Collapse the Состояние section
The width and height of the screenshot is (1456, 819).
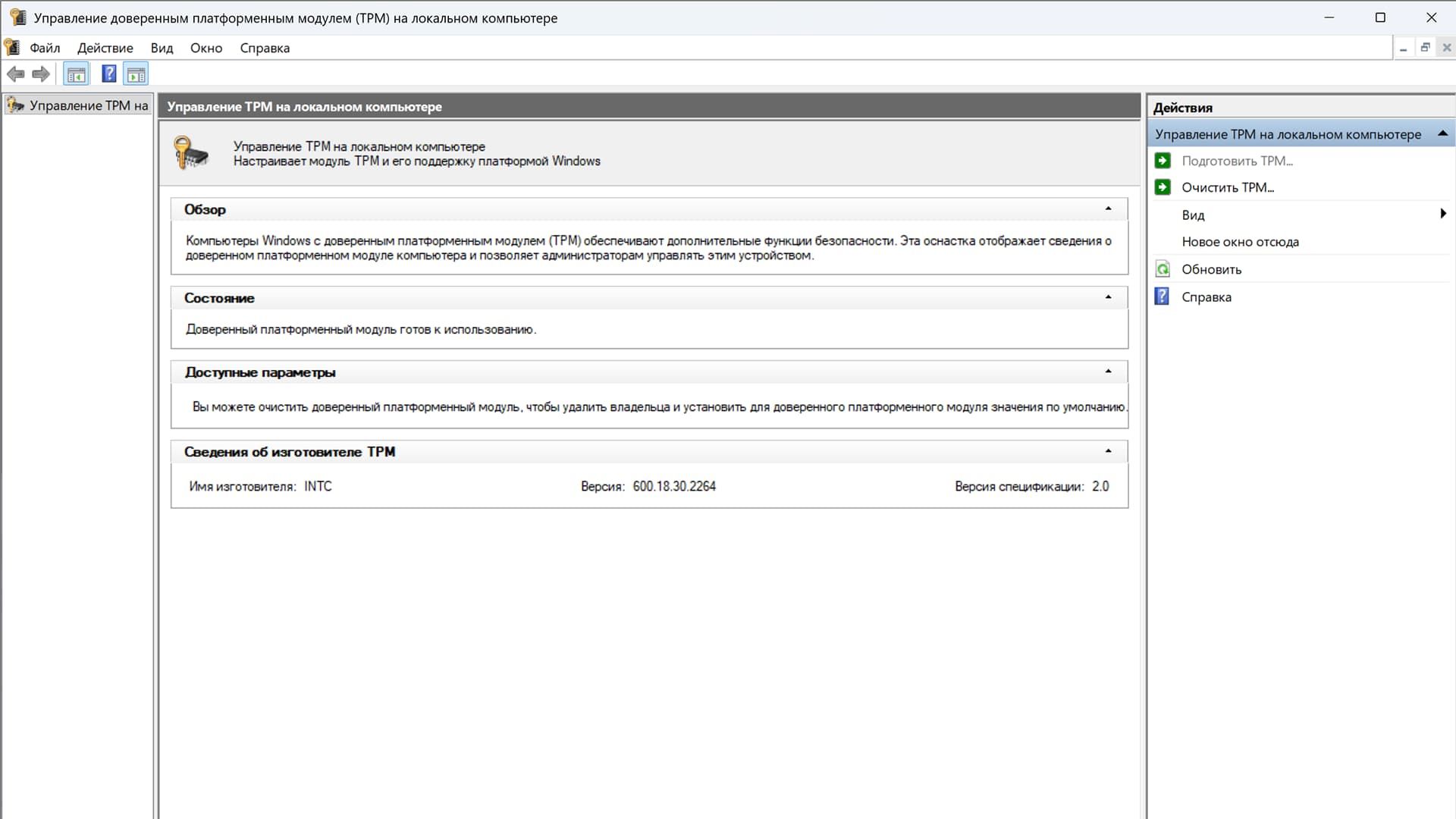(x=1108, y=297)
